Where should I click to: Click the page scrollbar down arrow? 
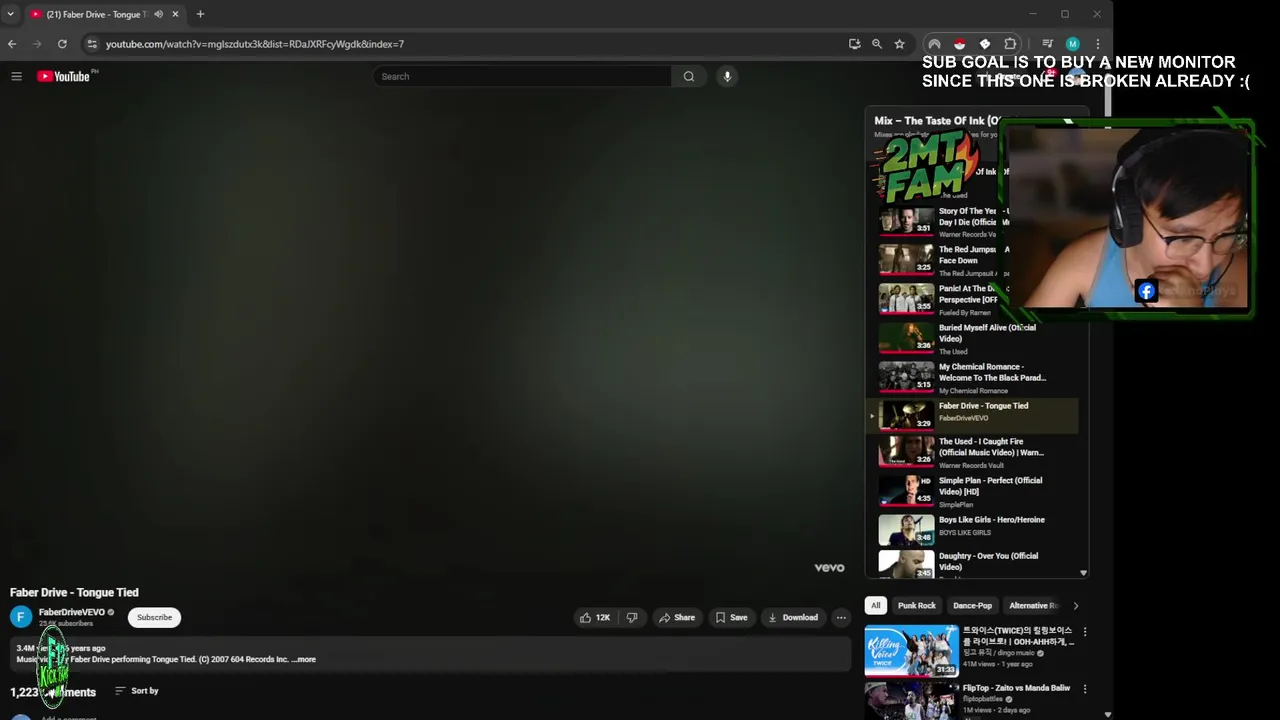(1107, 715)
